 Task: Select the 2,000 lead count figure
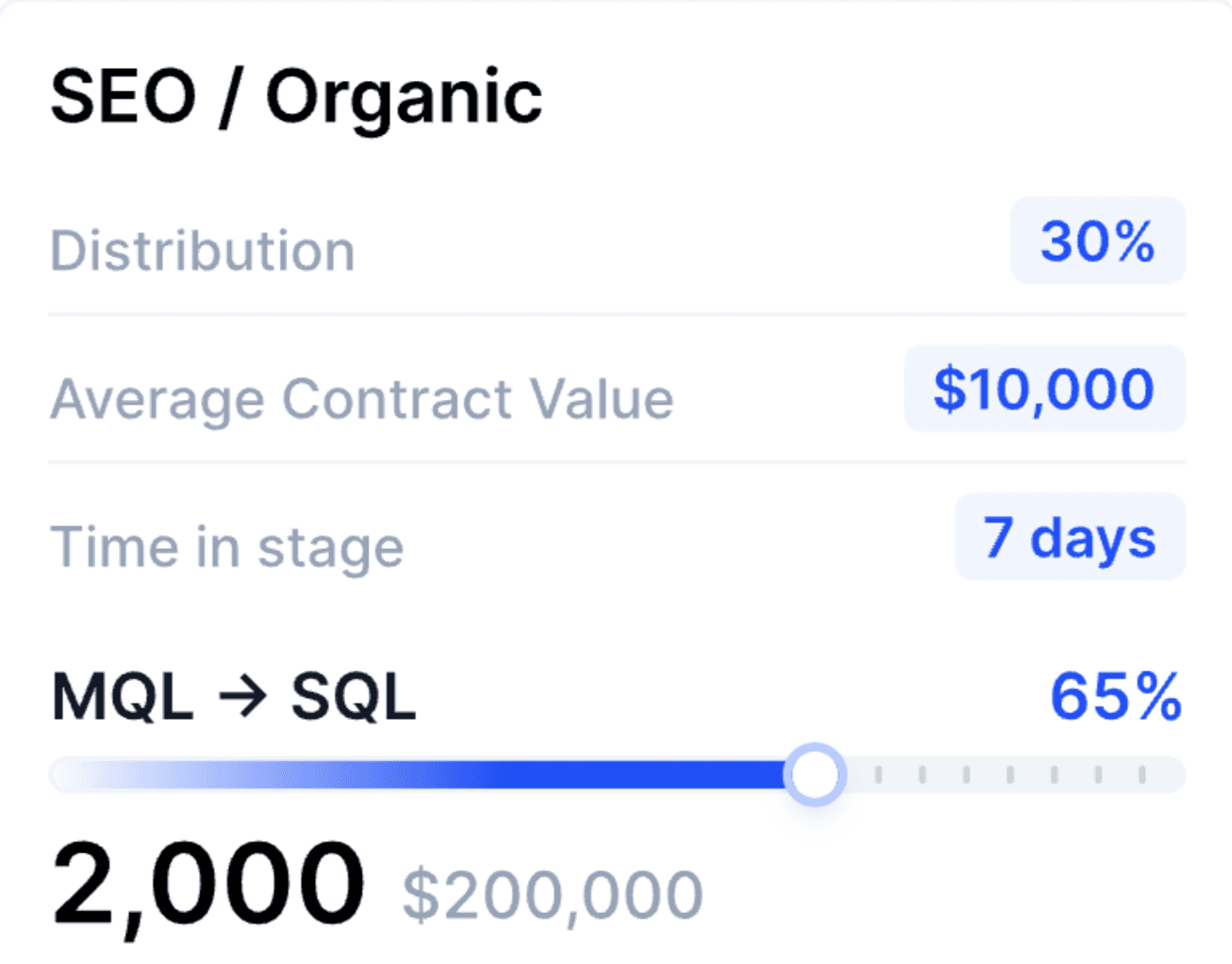pos(208,885)
